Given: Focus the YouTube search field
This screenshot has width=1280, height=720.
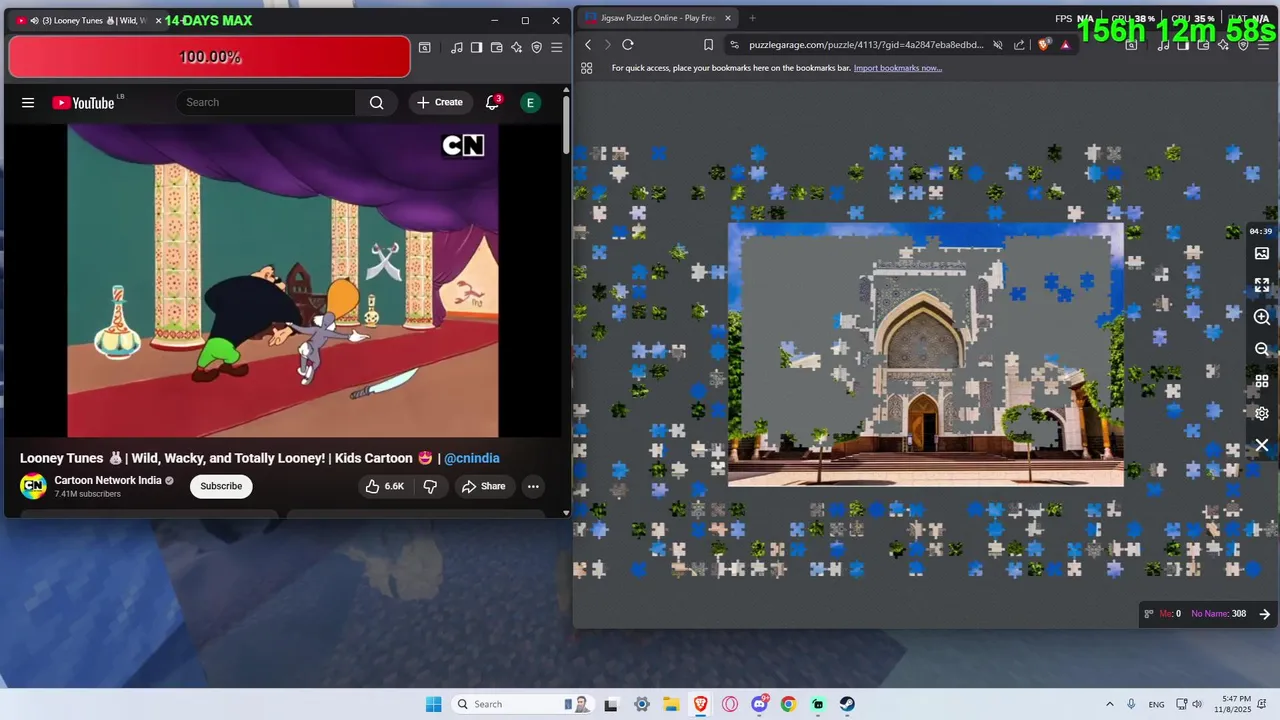Looking at the screenshot, I should [266, 102].
